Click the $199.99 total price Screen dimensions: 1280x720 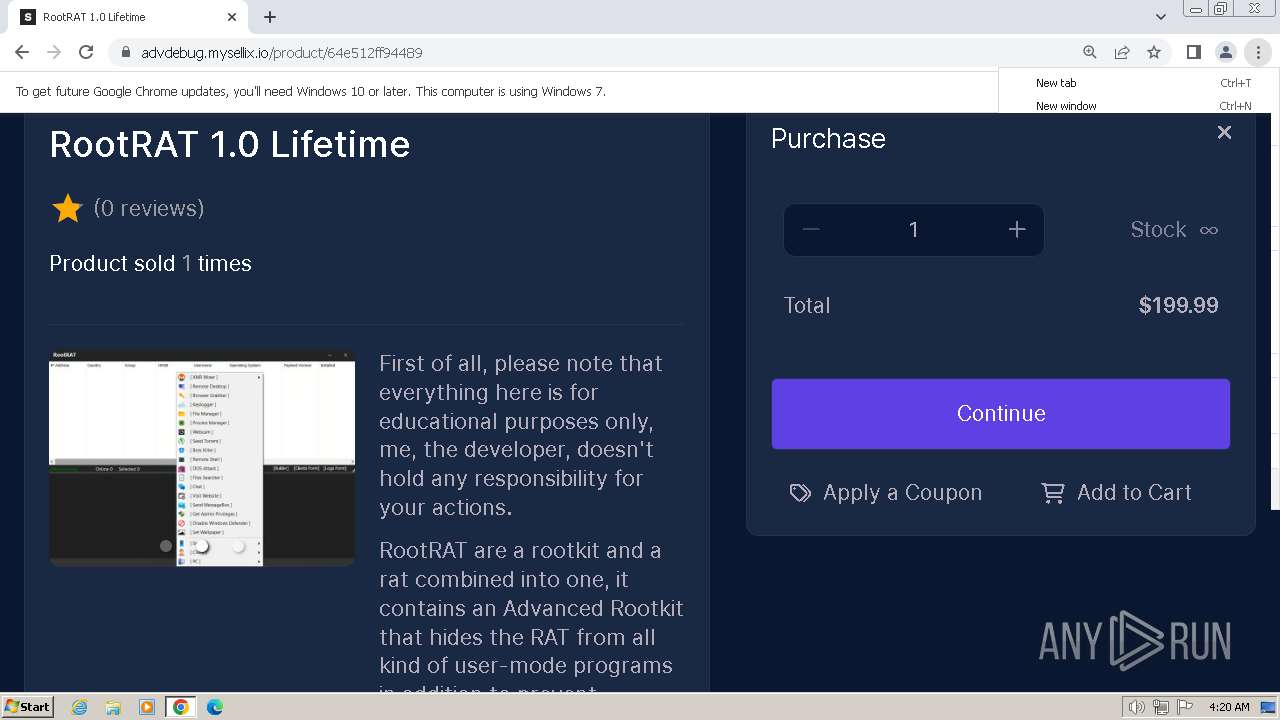[1178, 306]
